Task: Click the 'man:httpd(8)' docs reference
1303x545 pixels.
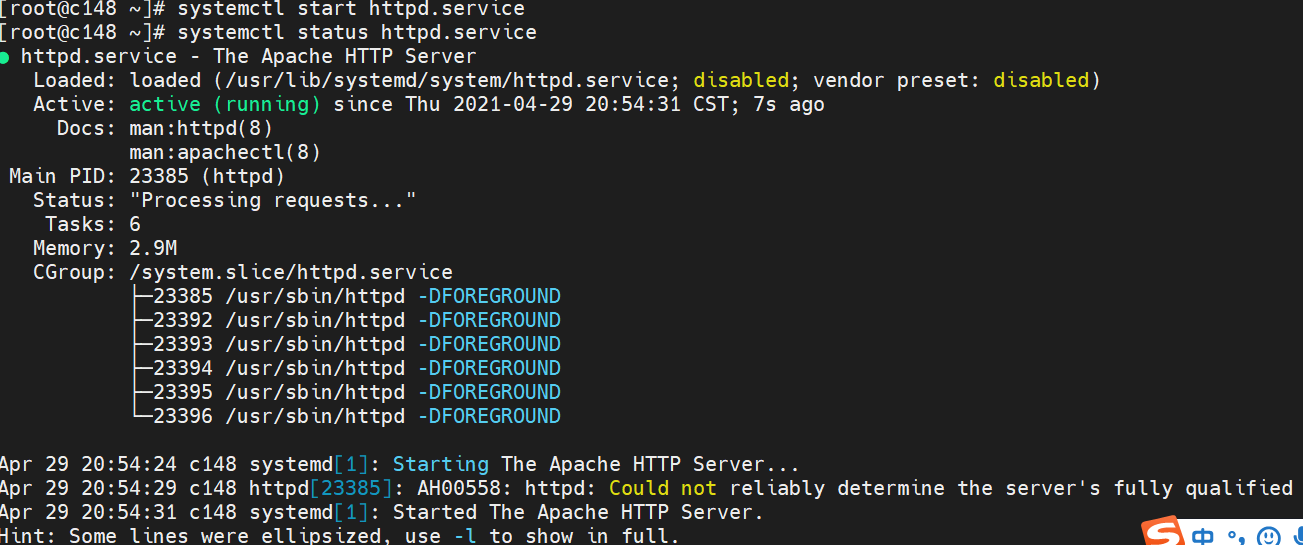Action: 200,128
